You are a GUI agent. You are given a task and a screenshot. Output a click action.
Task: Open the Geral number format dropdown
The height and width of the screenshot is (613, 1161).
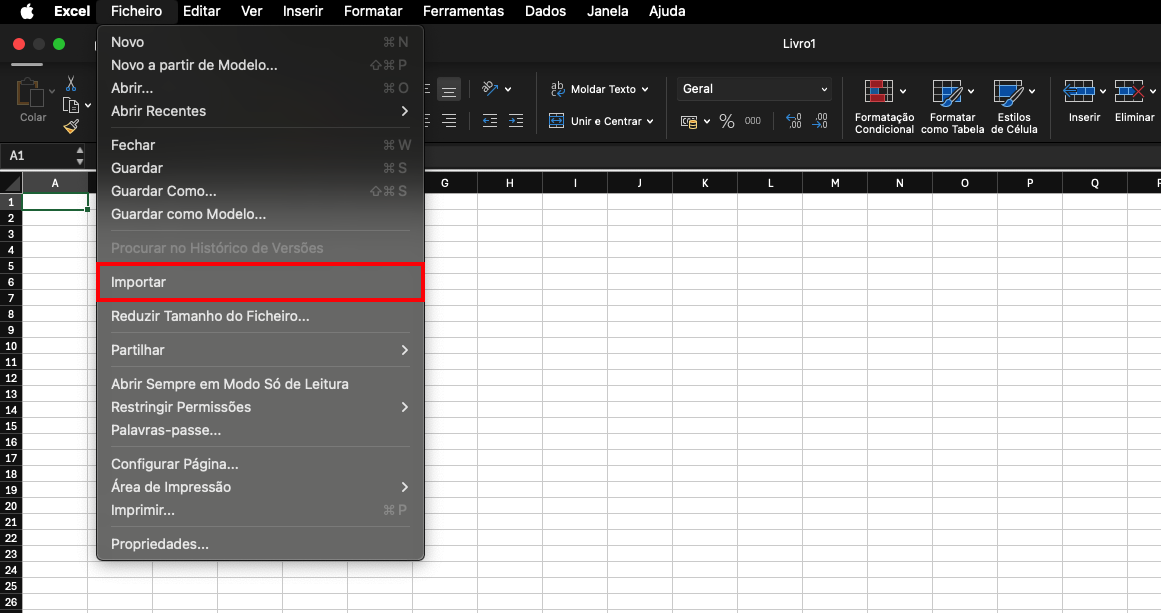754,89
